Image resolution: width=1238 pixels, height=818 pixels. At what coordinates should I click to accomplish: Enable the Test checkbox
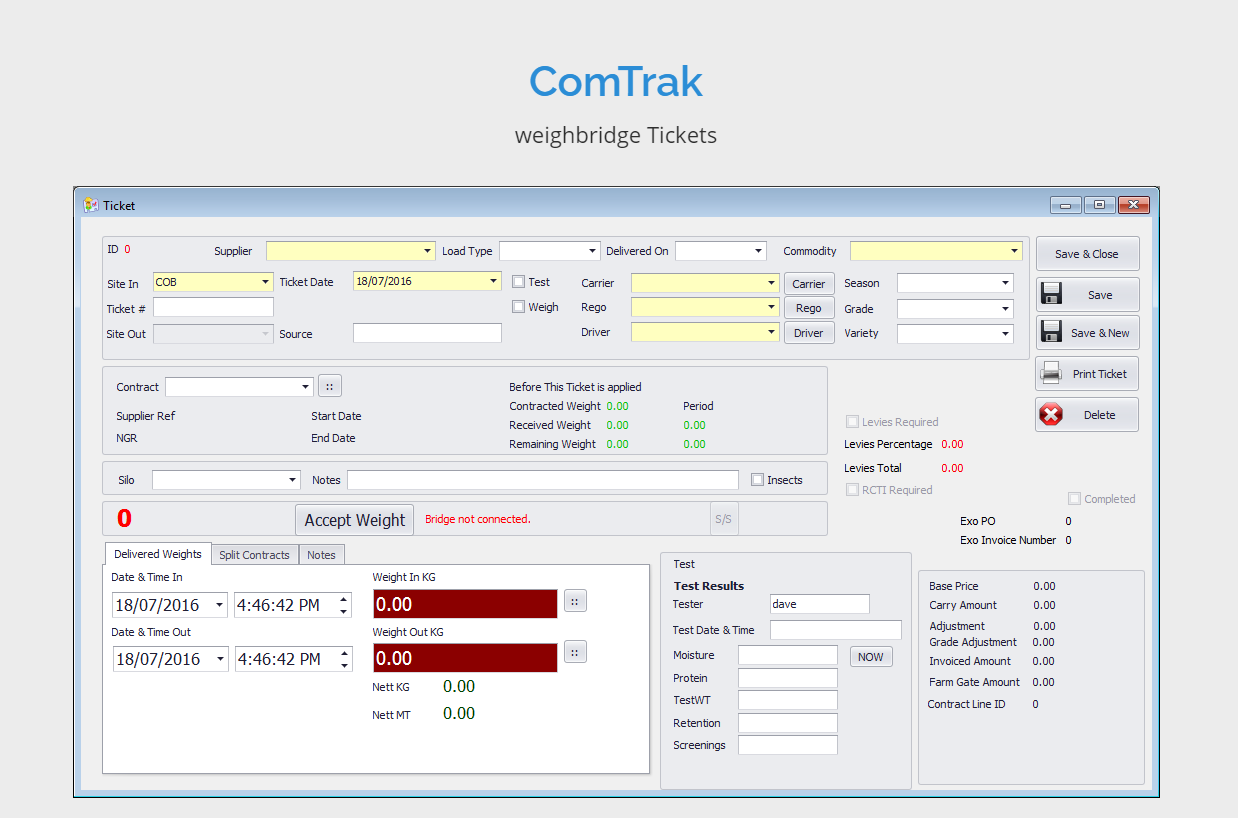(518, 282)
